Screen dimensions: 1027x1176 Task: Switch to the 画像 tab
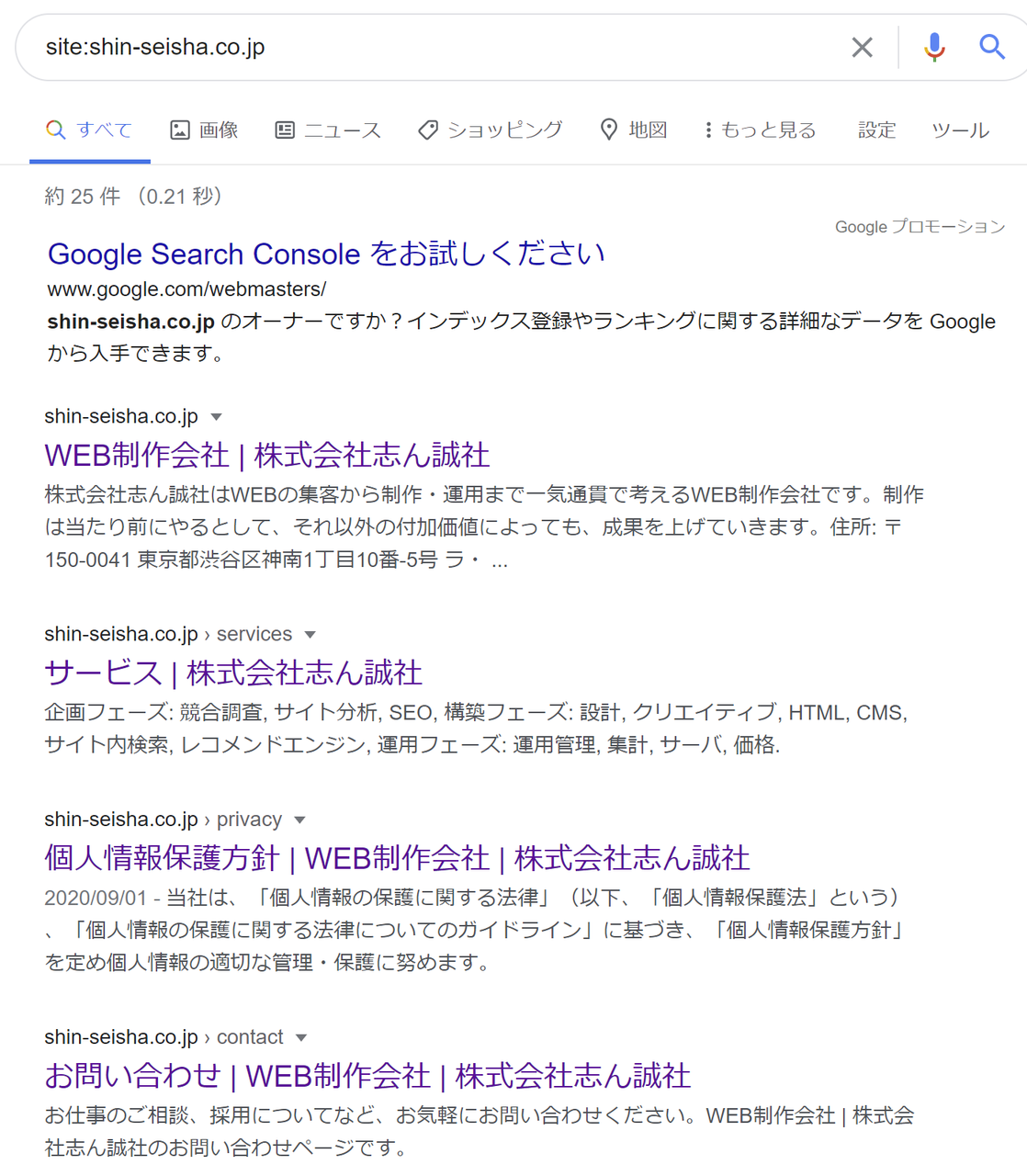click(204, 130)
